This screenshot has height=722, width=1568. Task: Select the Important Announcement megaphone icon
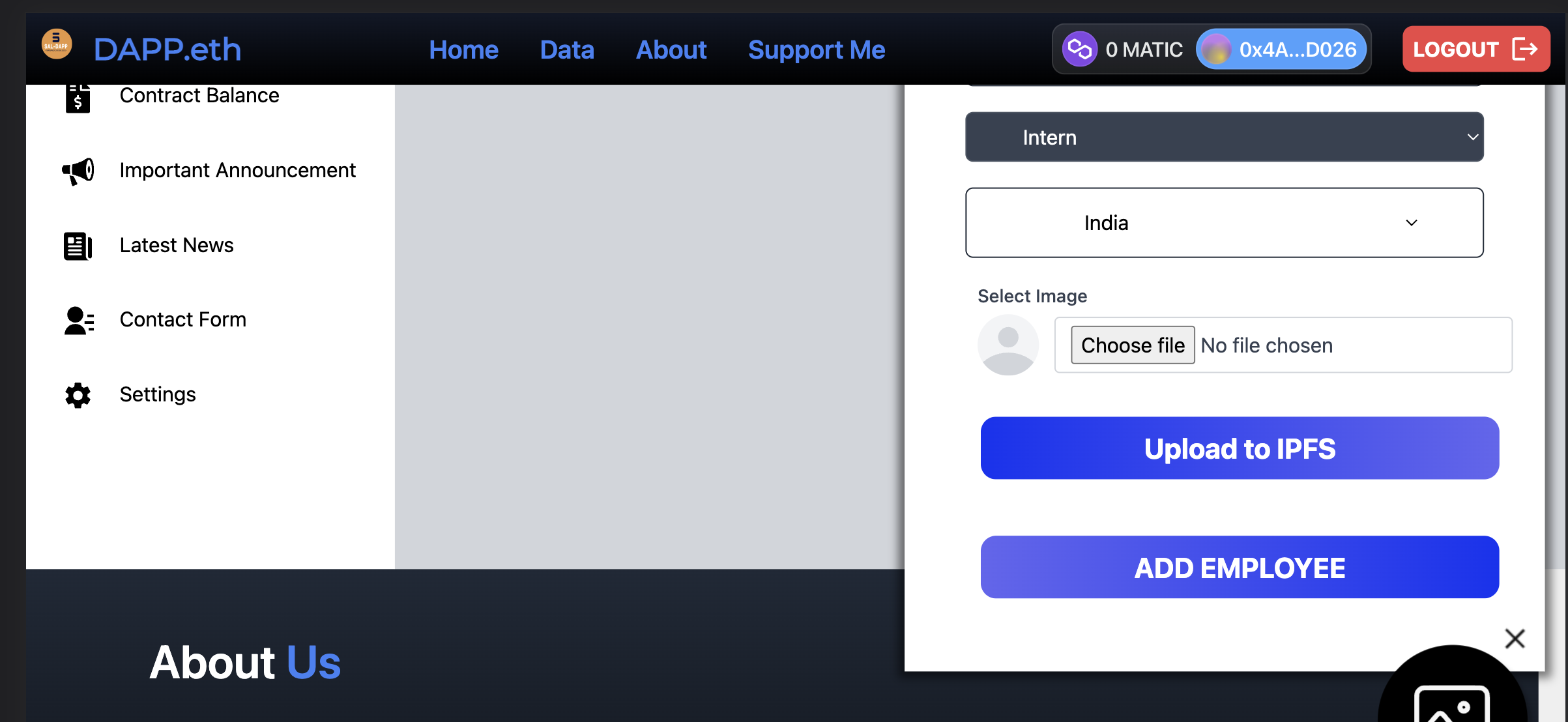coord(77,171)
